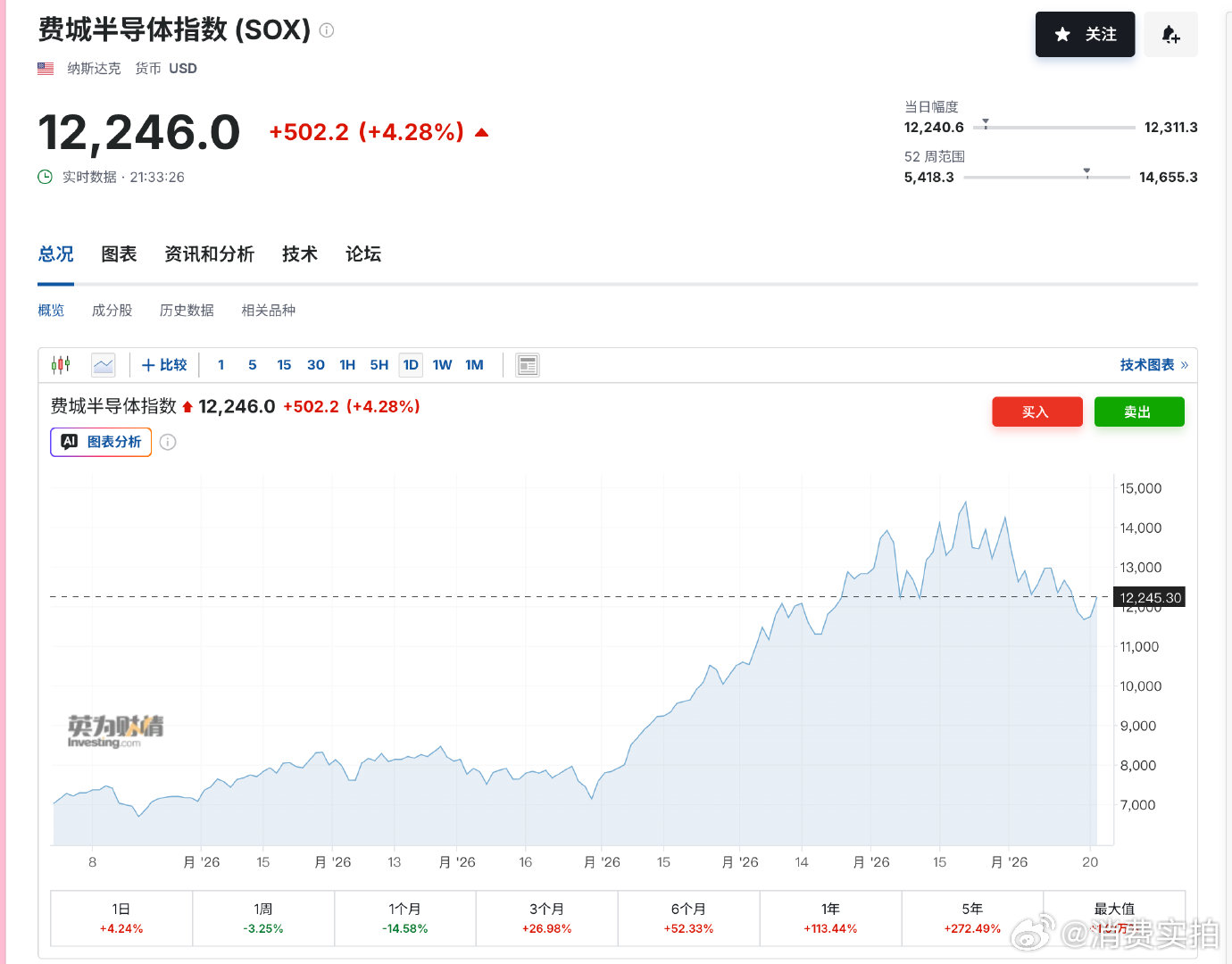
Task: Open 技术图表 link
Action: tap(1153, 364)
